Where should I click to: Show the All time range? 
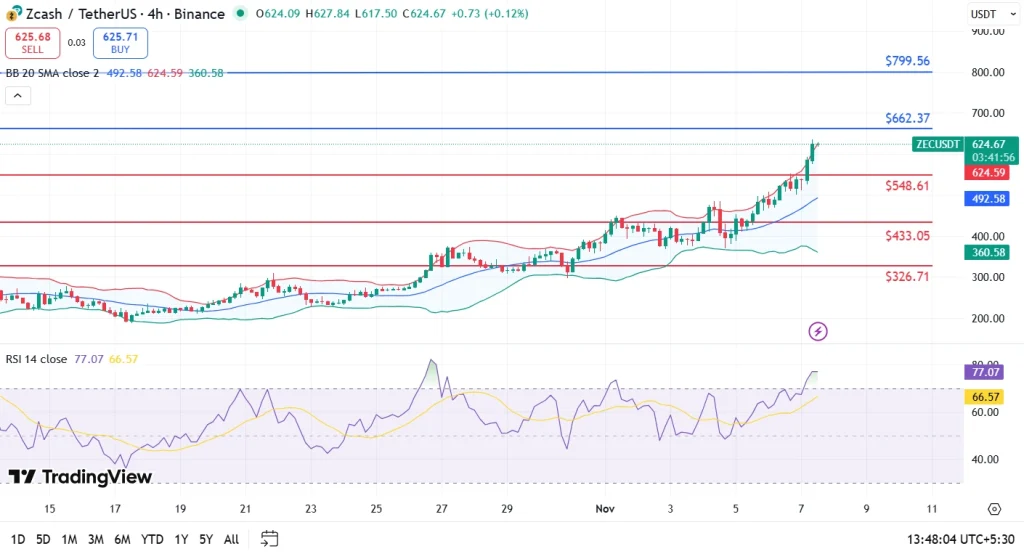[231, 539]
